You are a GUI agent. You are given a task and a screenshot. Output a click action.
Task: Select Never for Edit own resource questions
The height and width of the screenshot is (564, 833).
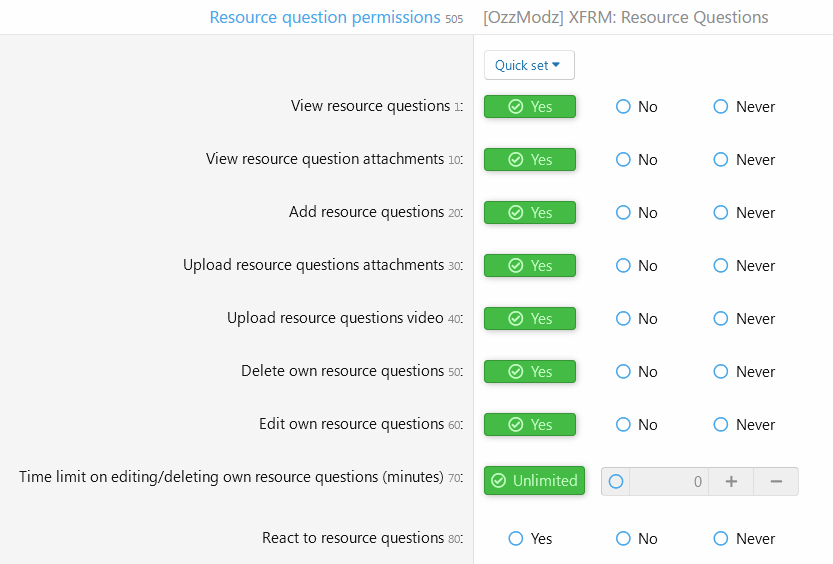[x=744, y=425]
